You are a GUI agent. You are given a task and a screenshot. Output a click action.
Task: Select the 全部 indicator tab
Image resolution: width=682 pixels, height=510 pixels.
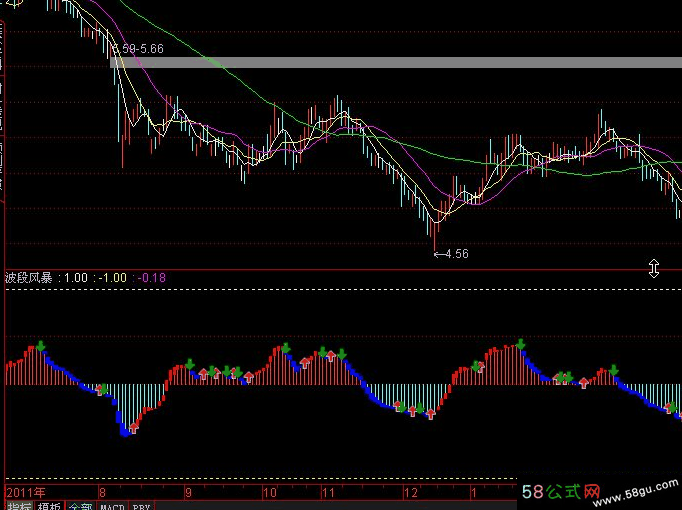(x=80, y=505)
